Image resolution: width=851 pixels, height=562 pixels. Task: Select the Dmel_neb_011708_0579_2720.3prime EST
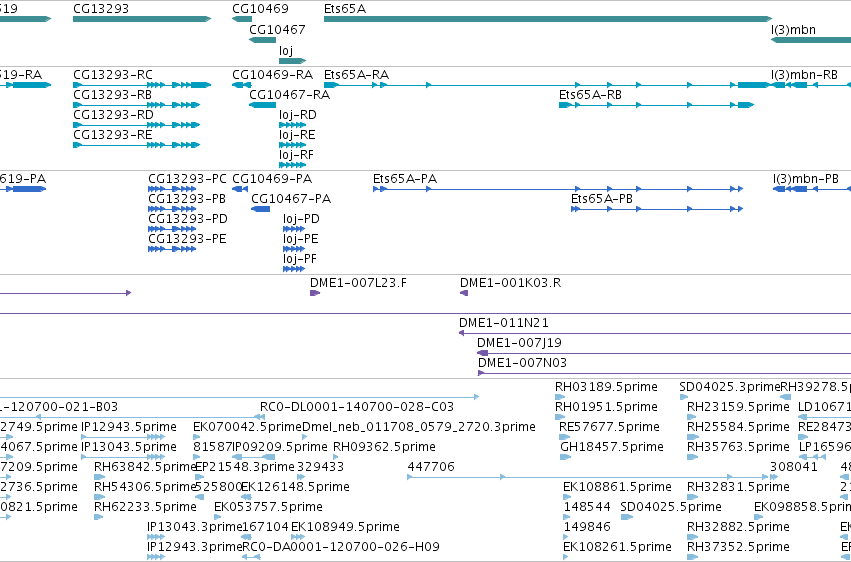pyautogui.click(x=419, y=427)
